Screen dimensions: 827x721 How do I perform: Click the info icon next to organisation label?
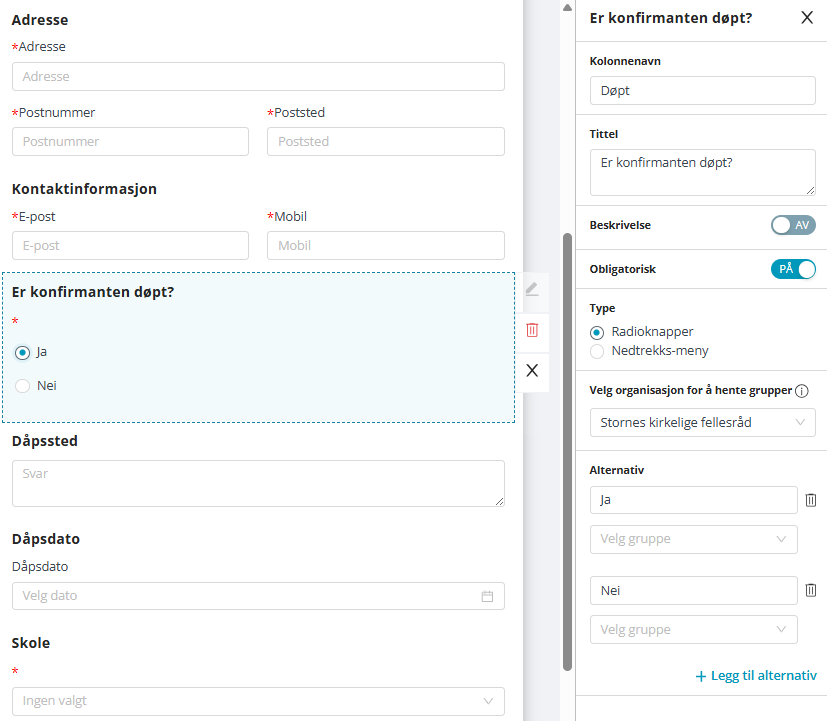pyautogui.click(x=801, y=390)
